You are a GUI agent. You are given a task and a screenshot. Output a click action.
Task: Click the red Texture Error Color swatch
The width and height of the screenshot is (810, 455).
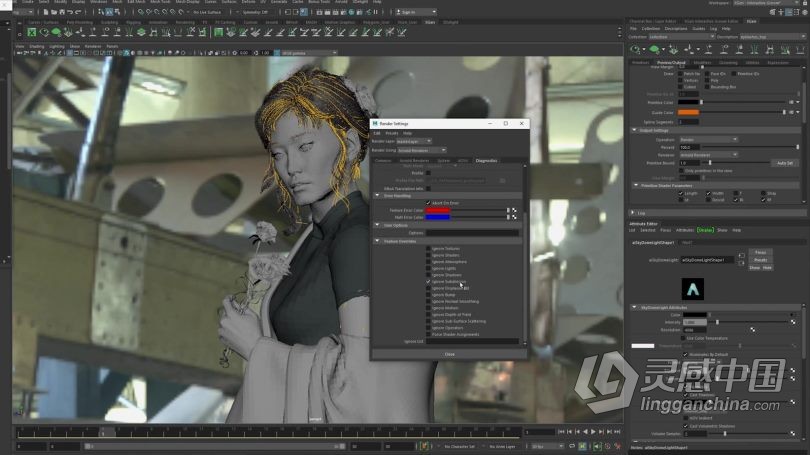[438, 210]
